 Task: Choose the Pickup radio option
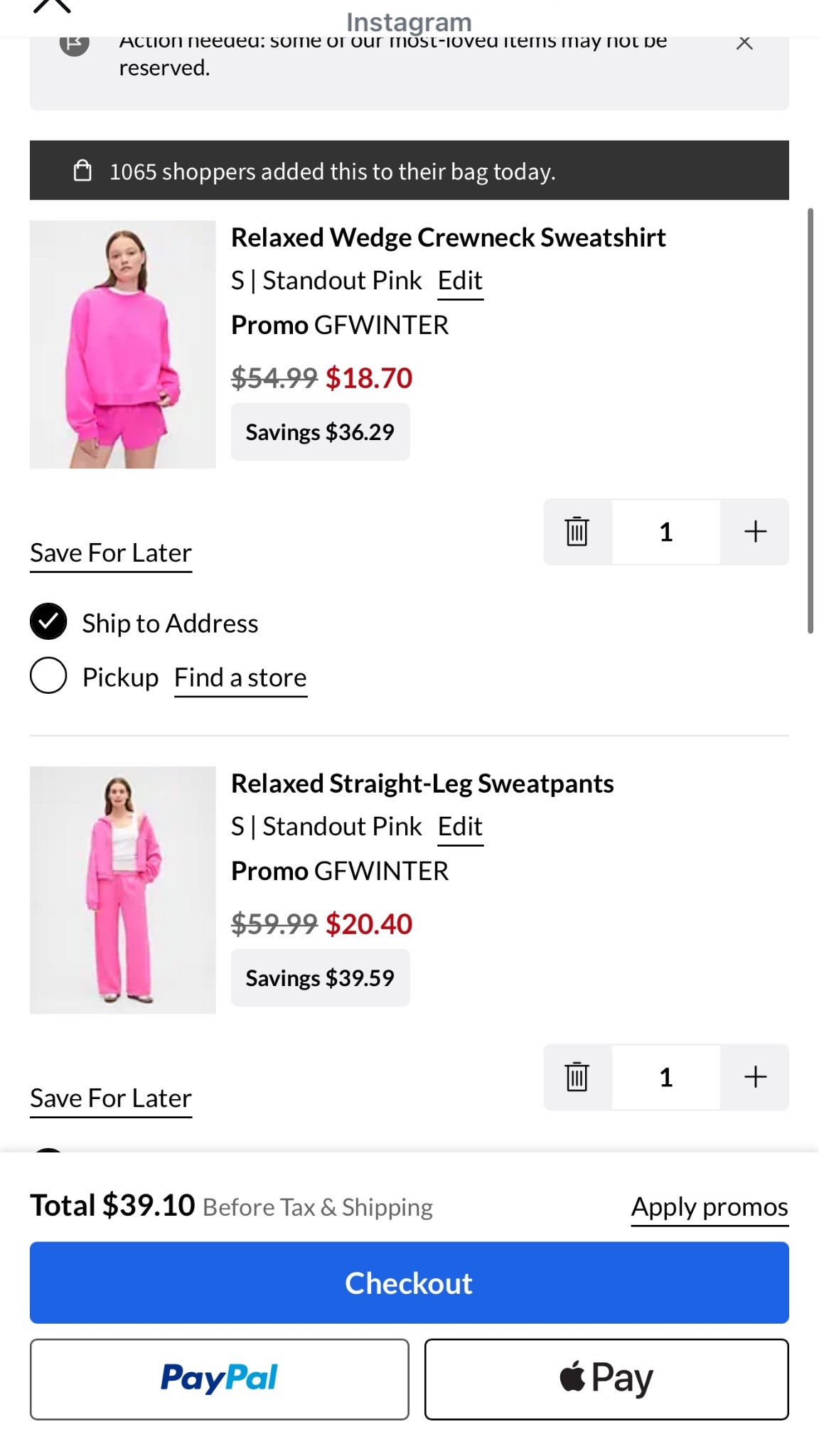(x=48, y=675)
